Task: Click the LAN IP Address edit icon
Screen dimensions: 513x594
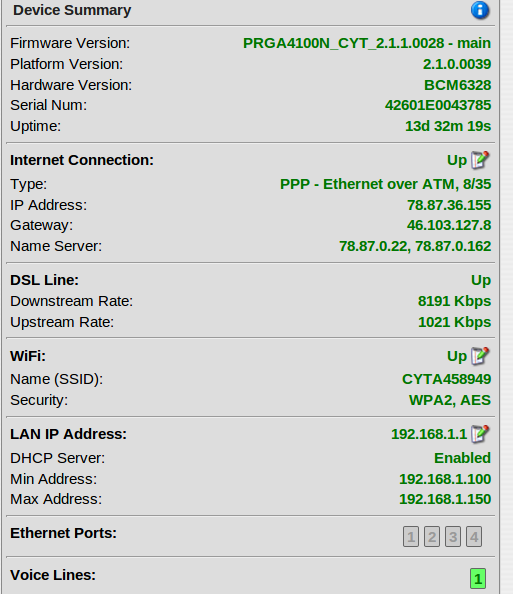Action: (480, 434)
